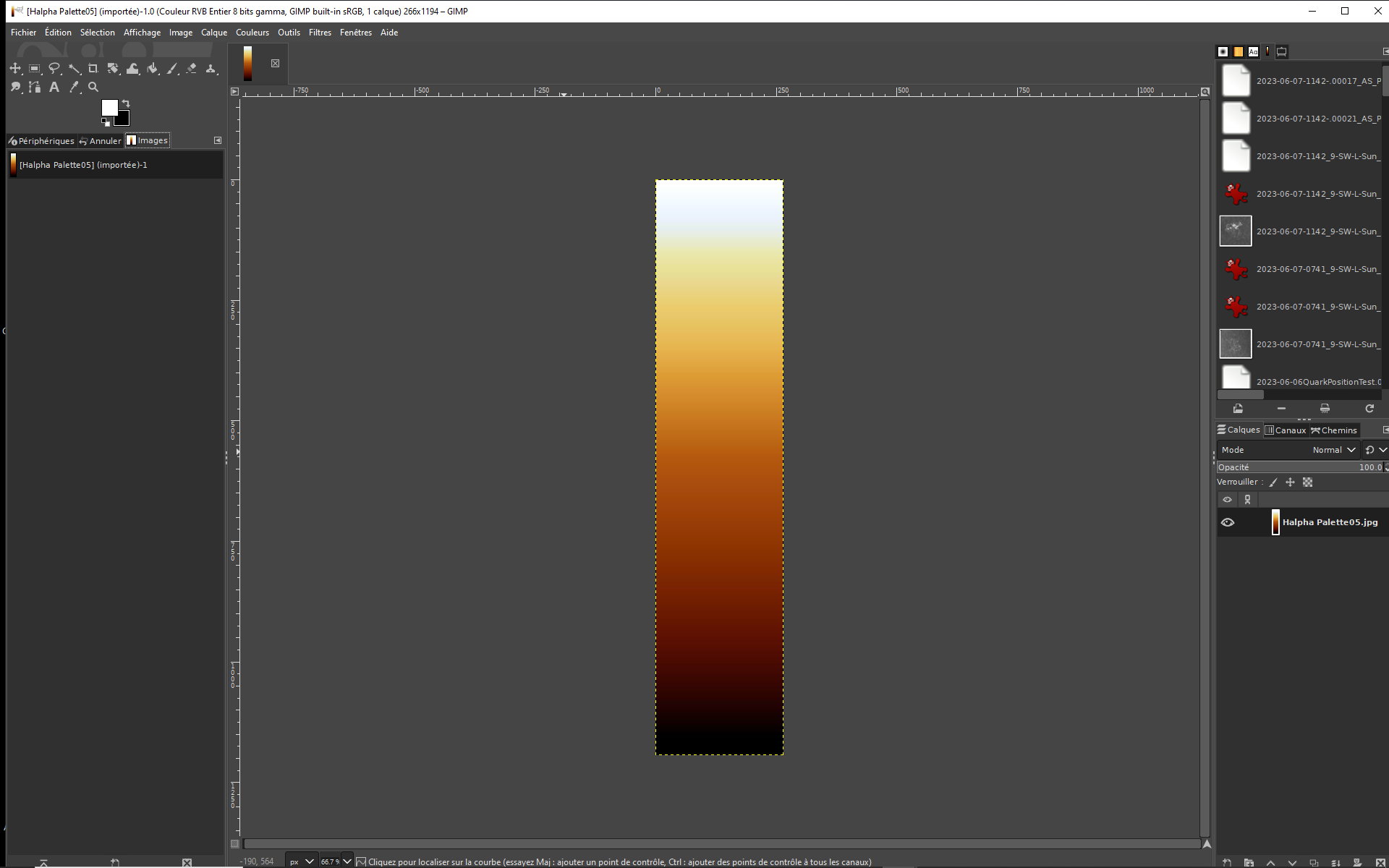Lock the layer position and size
The height and width of the screenshot is (868, 1389).
(x=1291, y=482)
